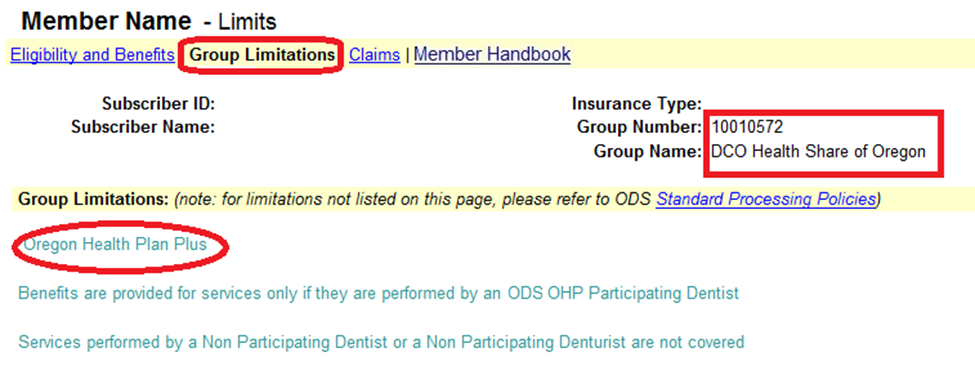Open the Member Handbook link
The height and width of the screenshot is (375, 975).
(x=492, y=55)
